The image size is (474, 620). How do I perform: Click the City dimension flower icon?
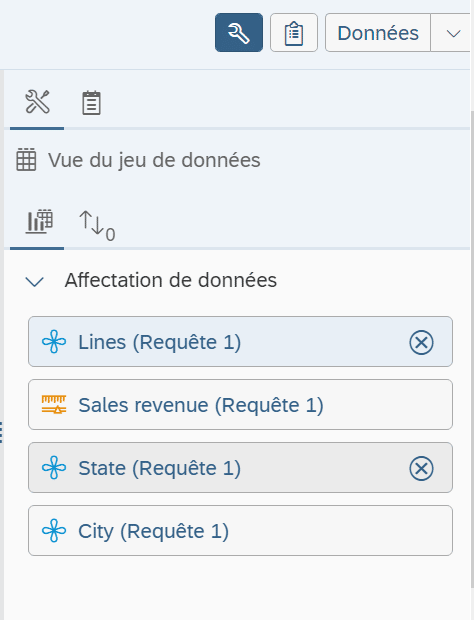pos(54,531)
